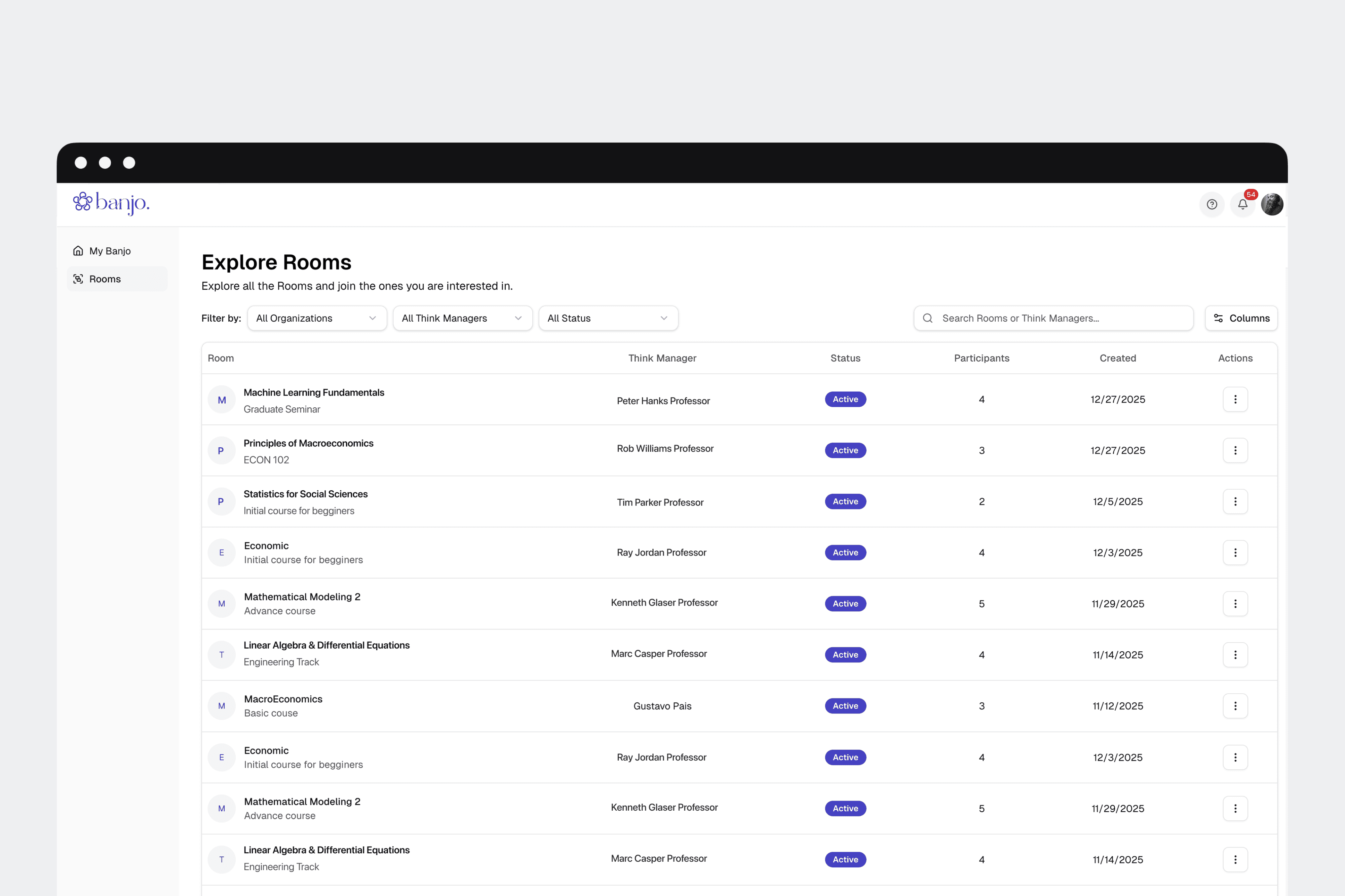Open actions menu for Machine Learning Fundamentals

pyautogui.click(x=1235, y=399)
